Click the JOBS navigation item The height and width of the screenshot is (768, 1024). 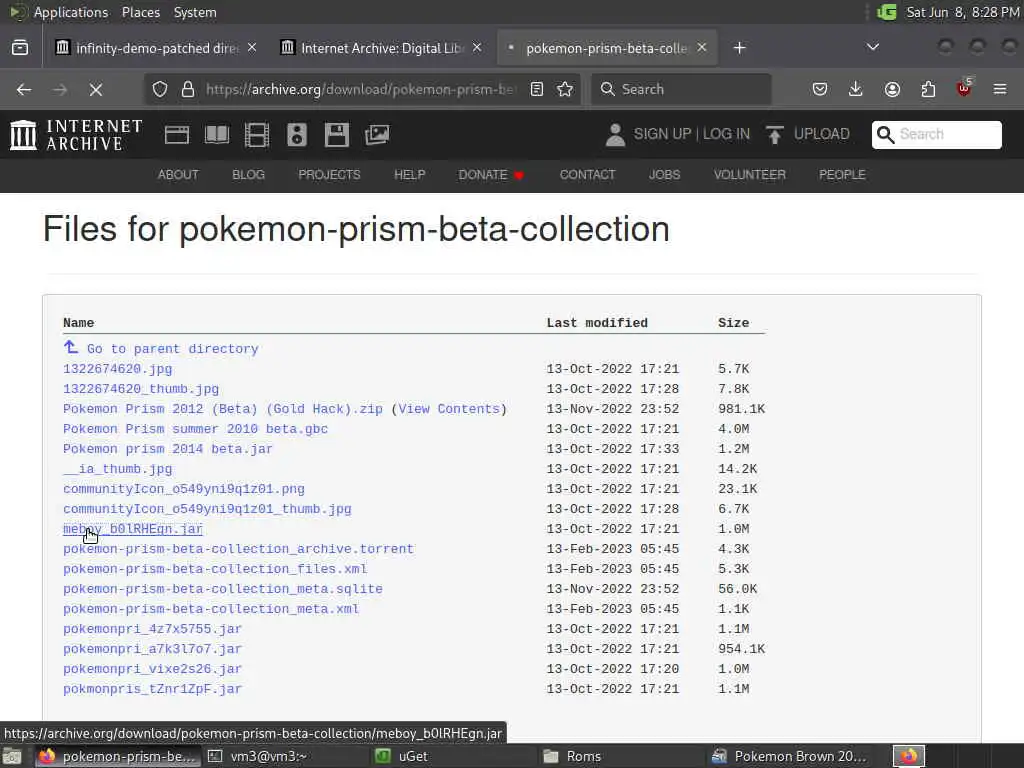664,174
